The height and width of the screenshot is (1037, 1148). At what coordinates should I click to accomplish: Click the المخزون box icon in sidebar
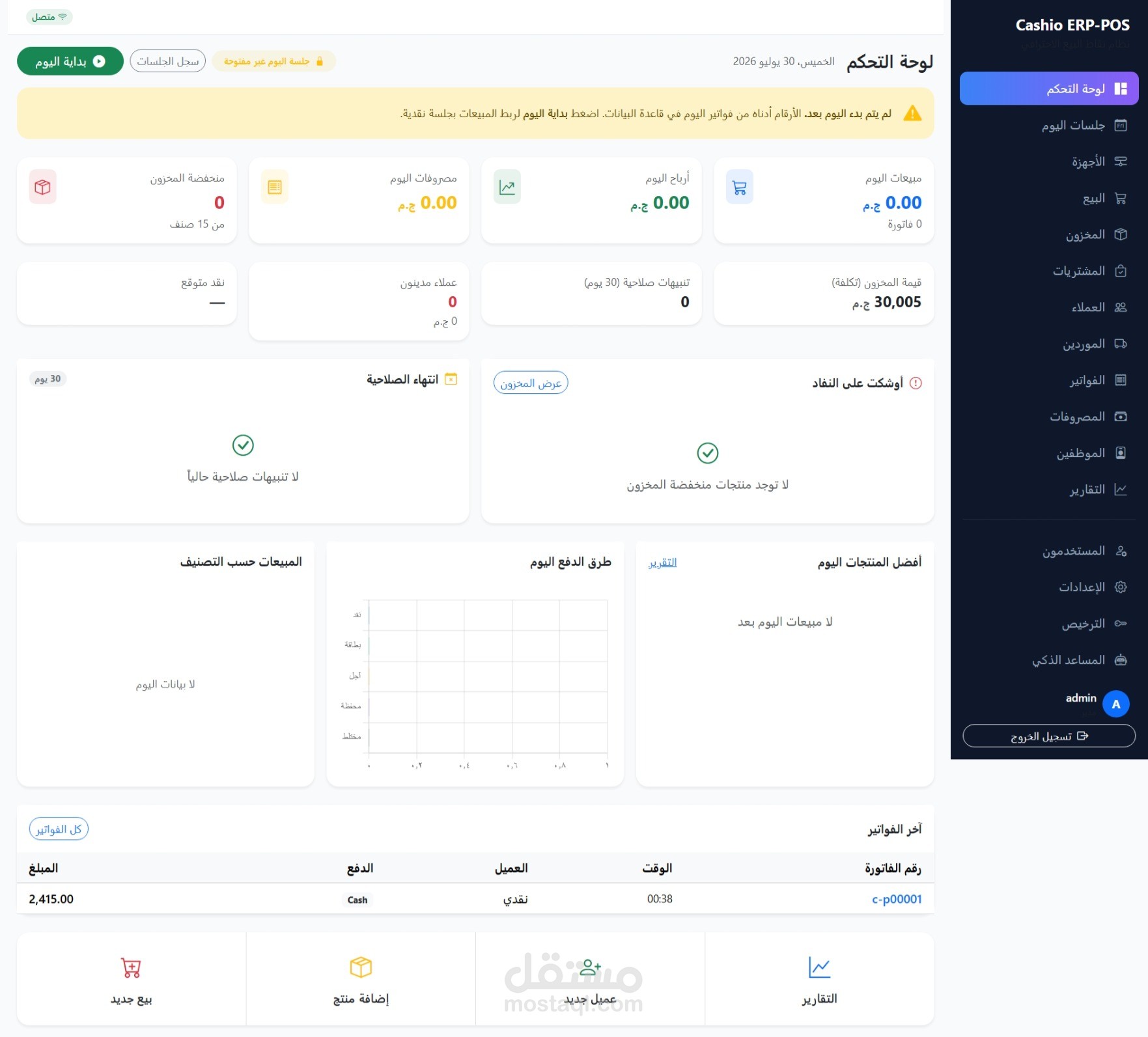coord(1121,234)
